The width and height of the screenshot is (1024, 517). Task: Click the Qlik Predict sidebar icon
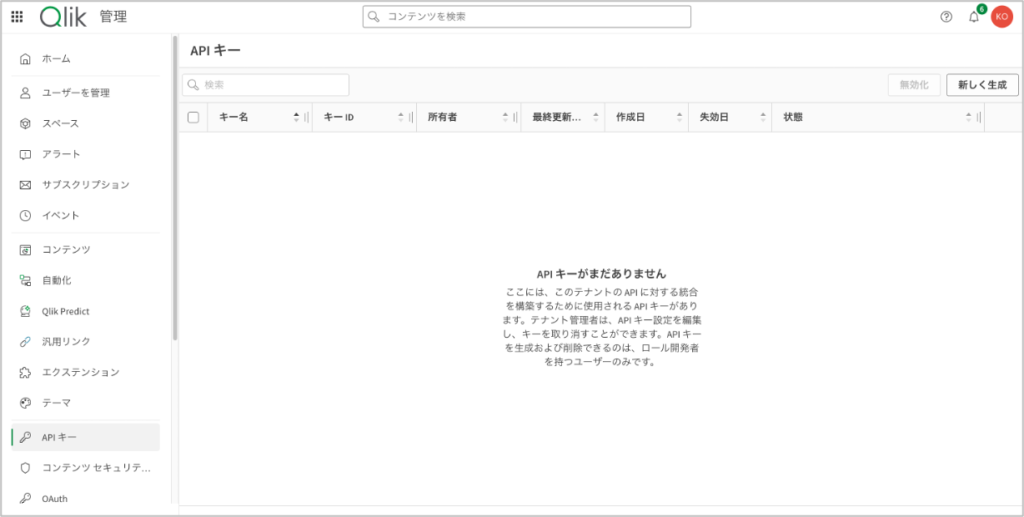[26, 311]
